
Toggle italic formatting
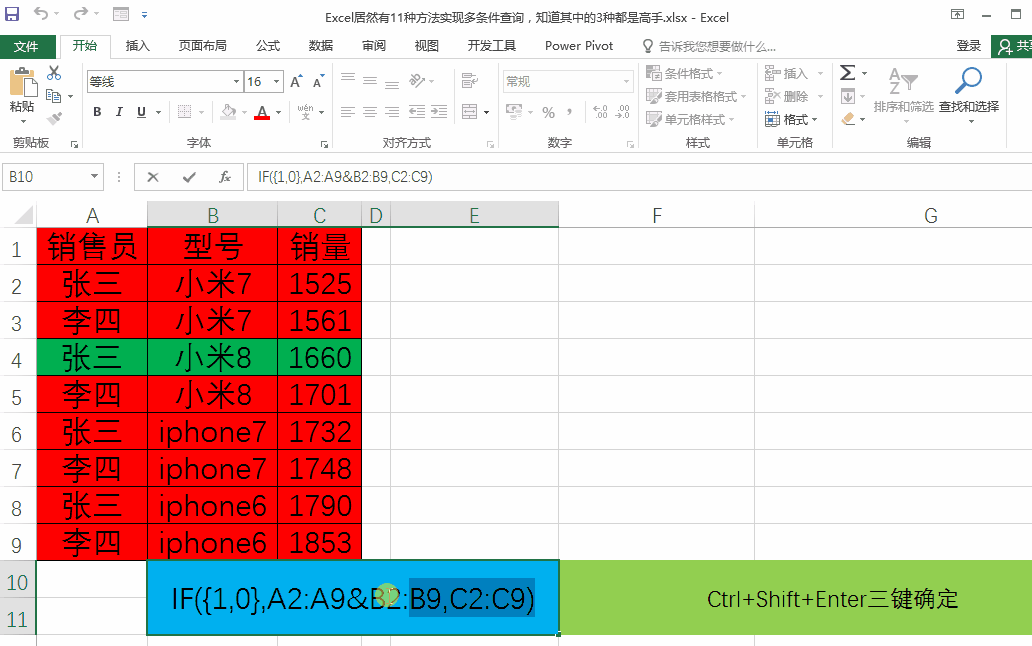point(119,112)
